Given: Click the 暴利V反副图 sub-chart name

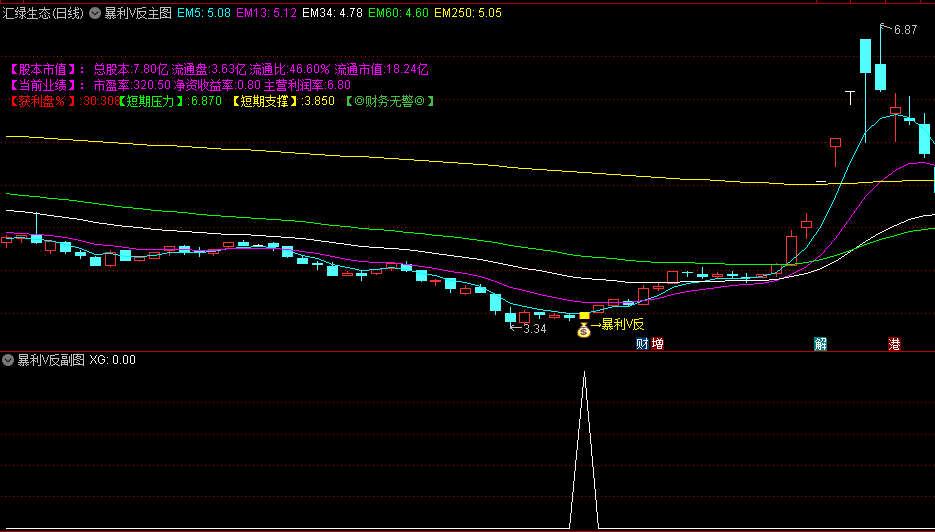Looking at the screenshot, I should click(51, 360).
